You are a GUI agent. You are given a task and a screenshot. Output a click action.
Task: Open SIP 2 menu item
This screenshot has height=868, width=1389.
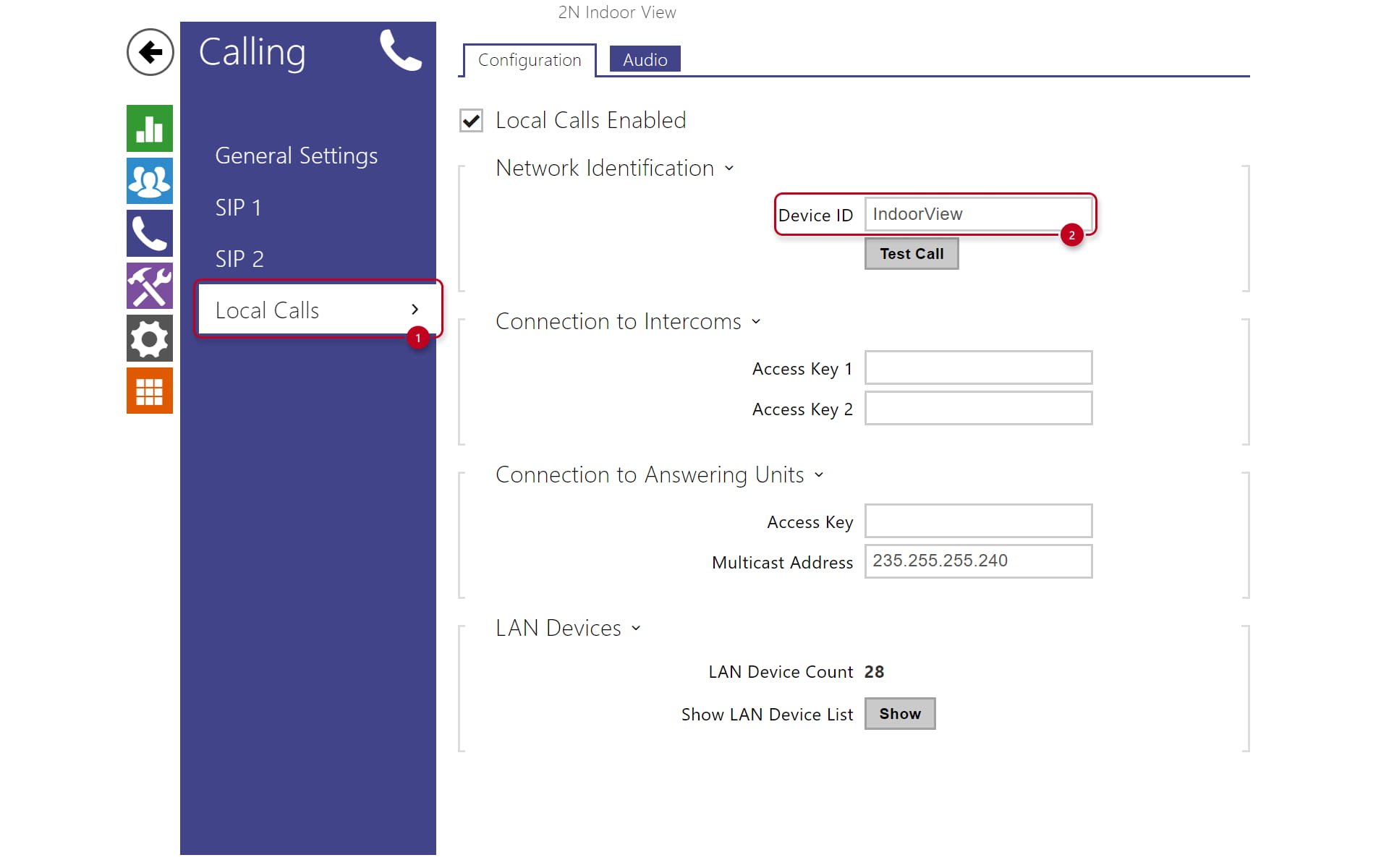pos(239,259)
